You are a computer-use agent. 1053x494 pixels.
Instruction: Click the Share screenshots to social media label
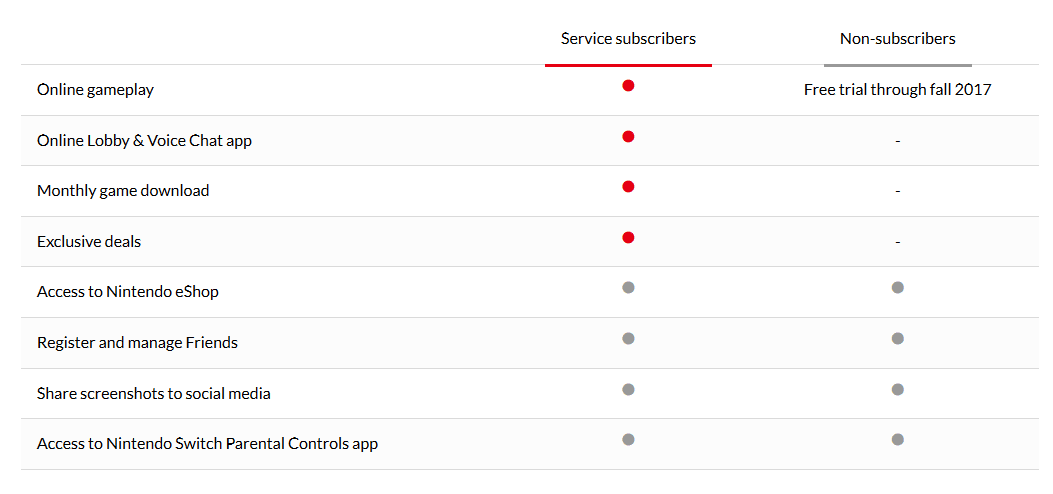click(x=154, y=393)
